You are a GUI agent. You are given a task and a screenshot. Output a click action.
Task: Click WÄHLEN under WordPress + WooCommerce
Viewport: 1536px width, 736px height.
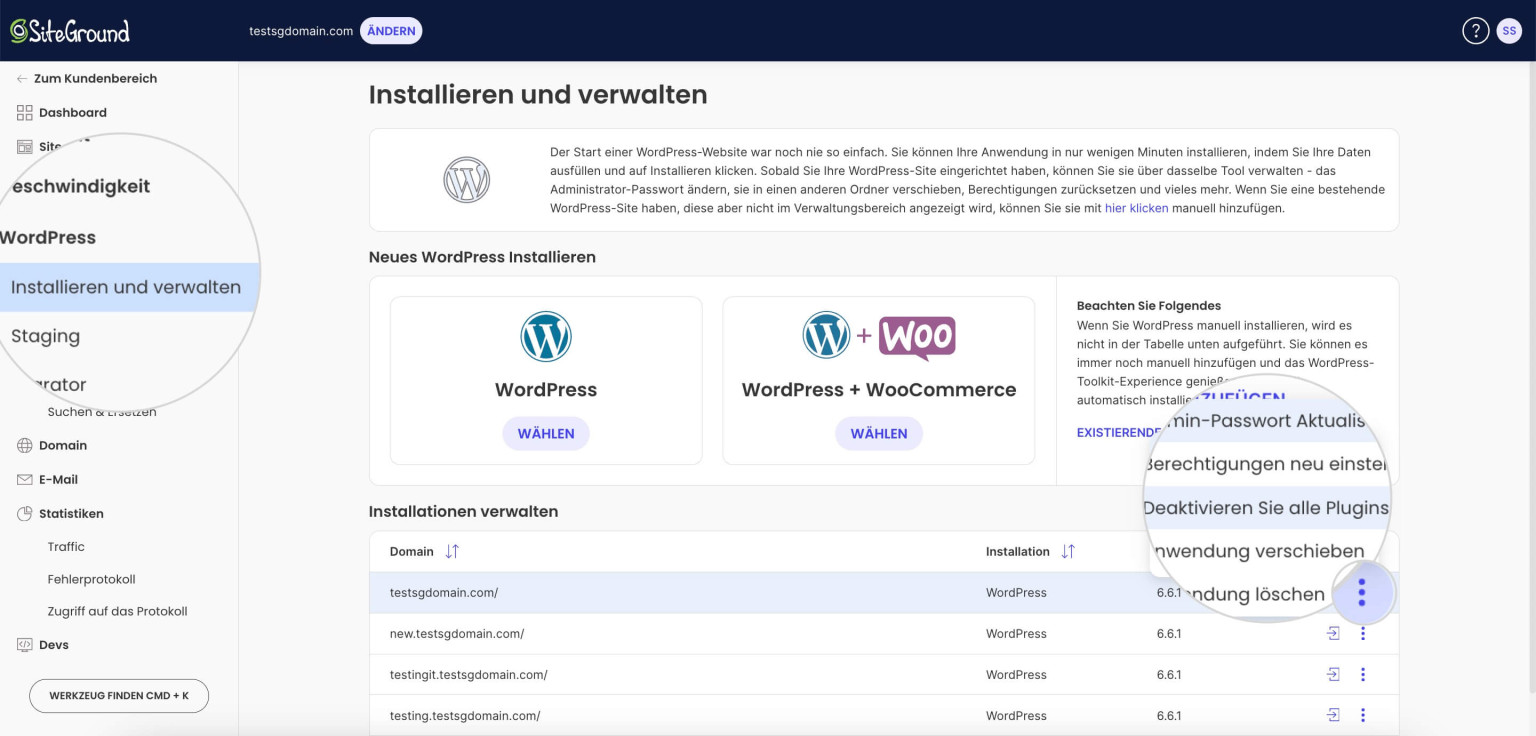tap(879, 434)
